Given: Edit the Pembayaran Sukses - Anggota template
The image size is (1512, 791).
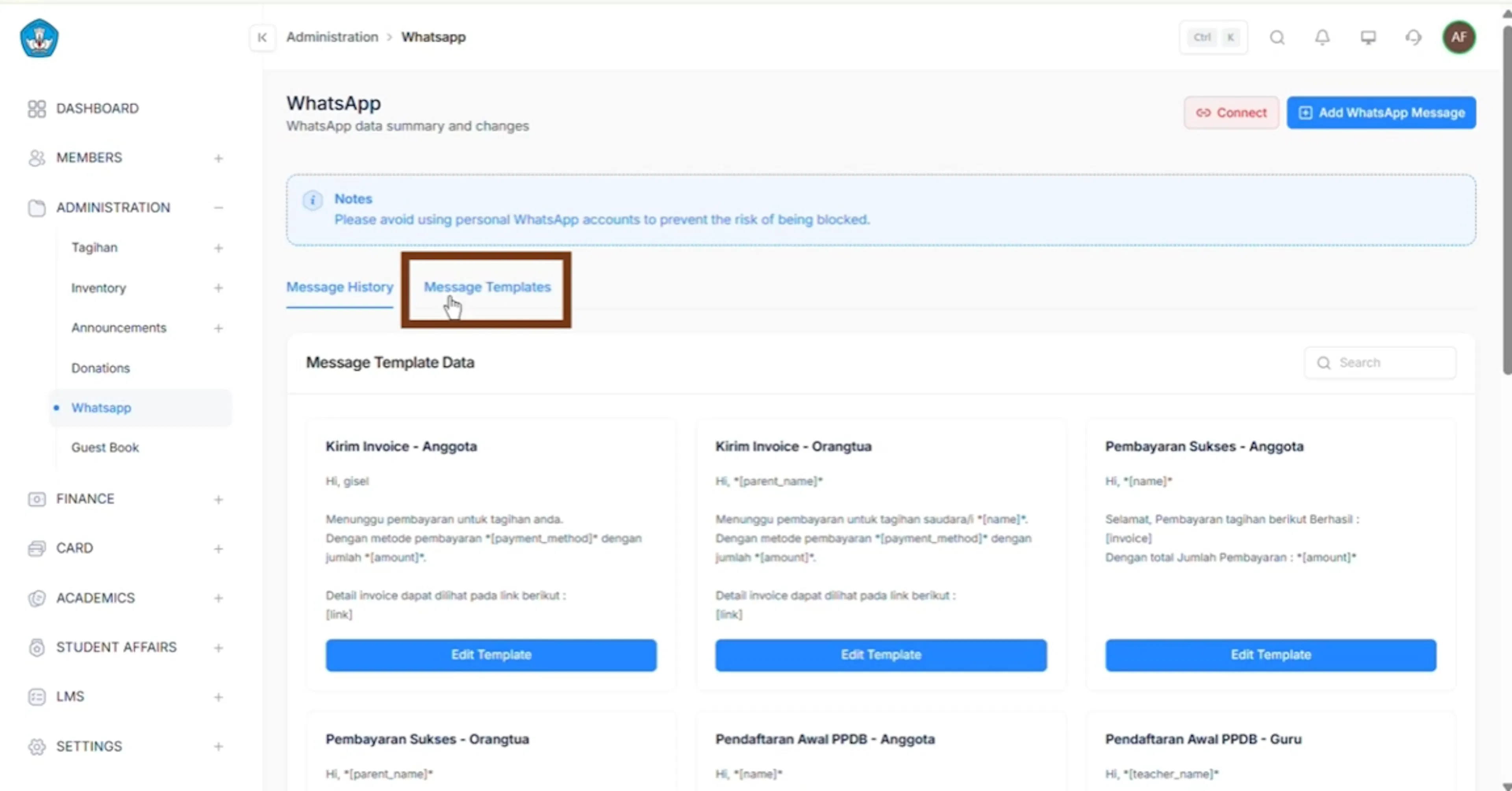Looking at the screenshot, I should [1271, 655].
